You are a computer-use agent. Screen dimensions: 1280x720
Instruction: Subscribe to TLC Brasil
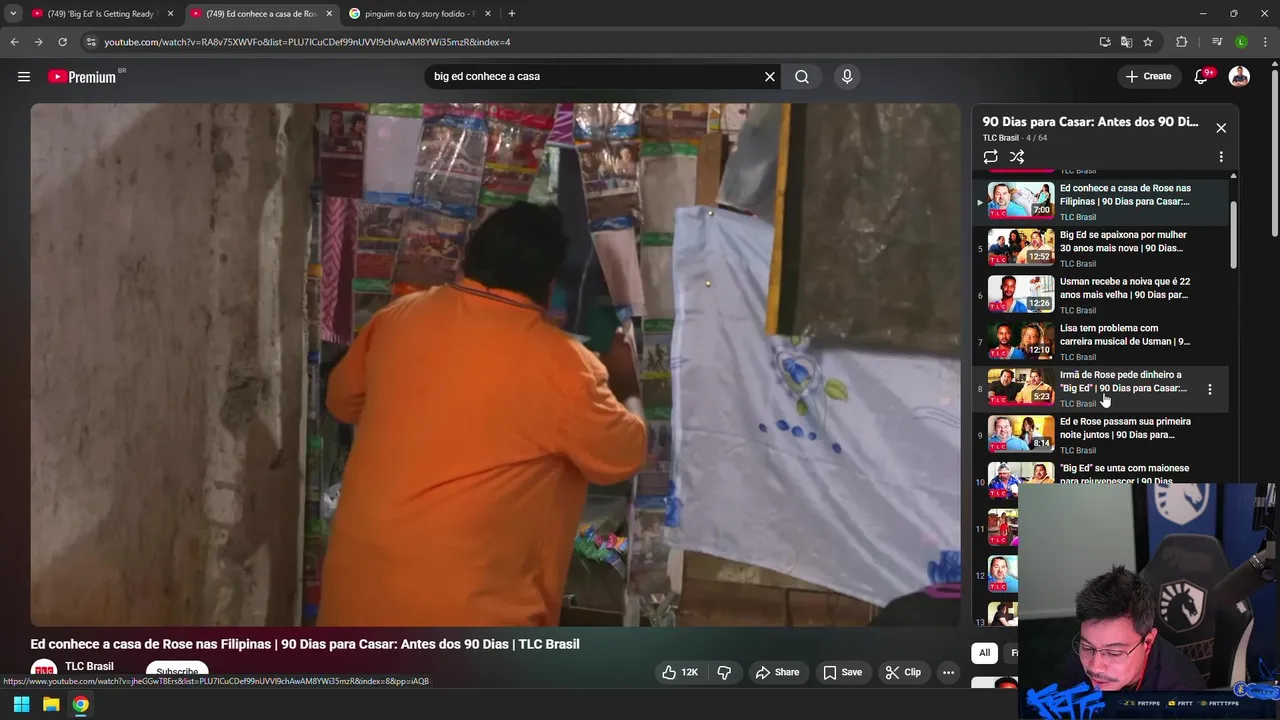pos(177,671)
